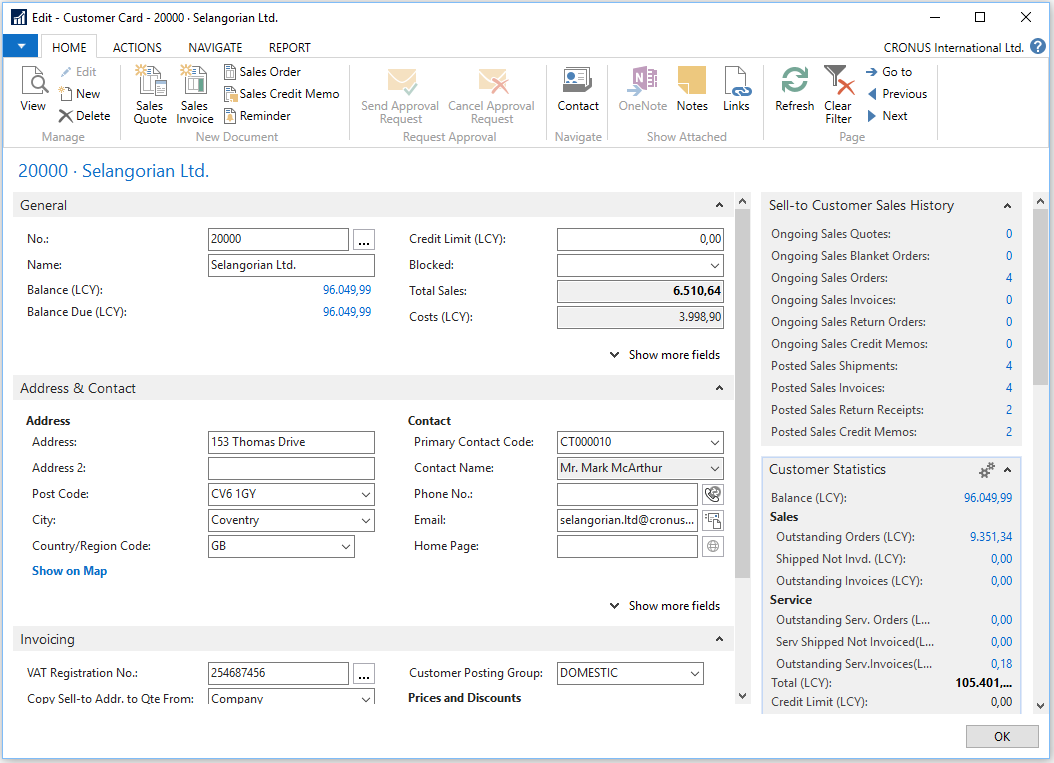This screenshot has width=1054, height=763.
Task: Go to the Previous customer record
Action: pyautogui.click(x=897, y=93)
